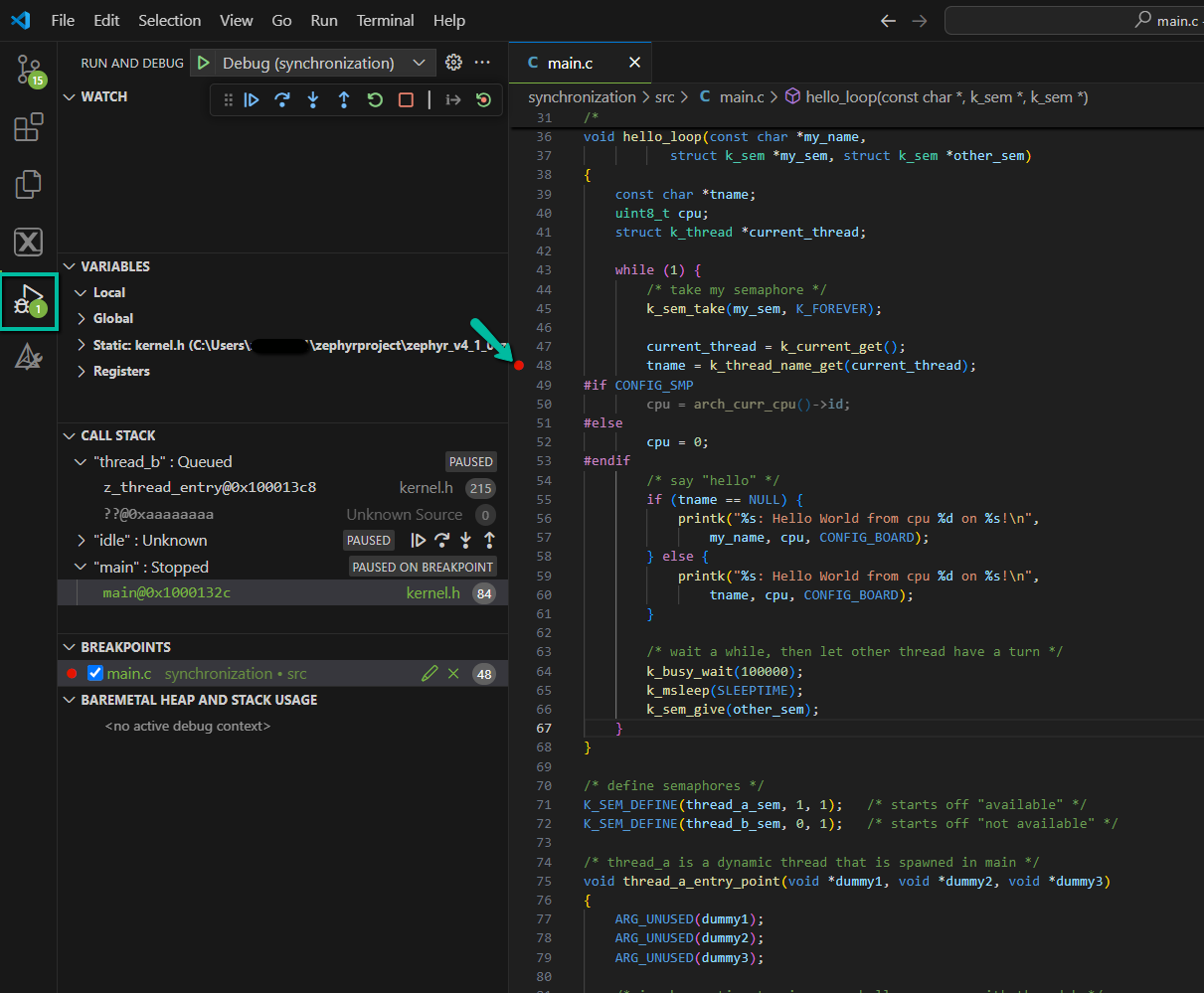Viewport: 1204px width, 993px height.
Task: Toggle the breakpoint dot on line 48
Action: (x=518, y=365)
